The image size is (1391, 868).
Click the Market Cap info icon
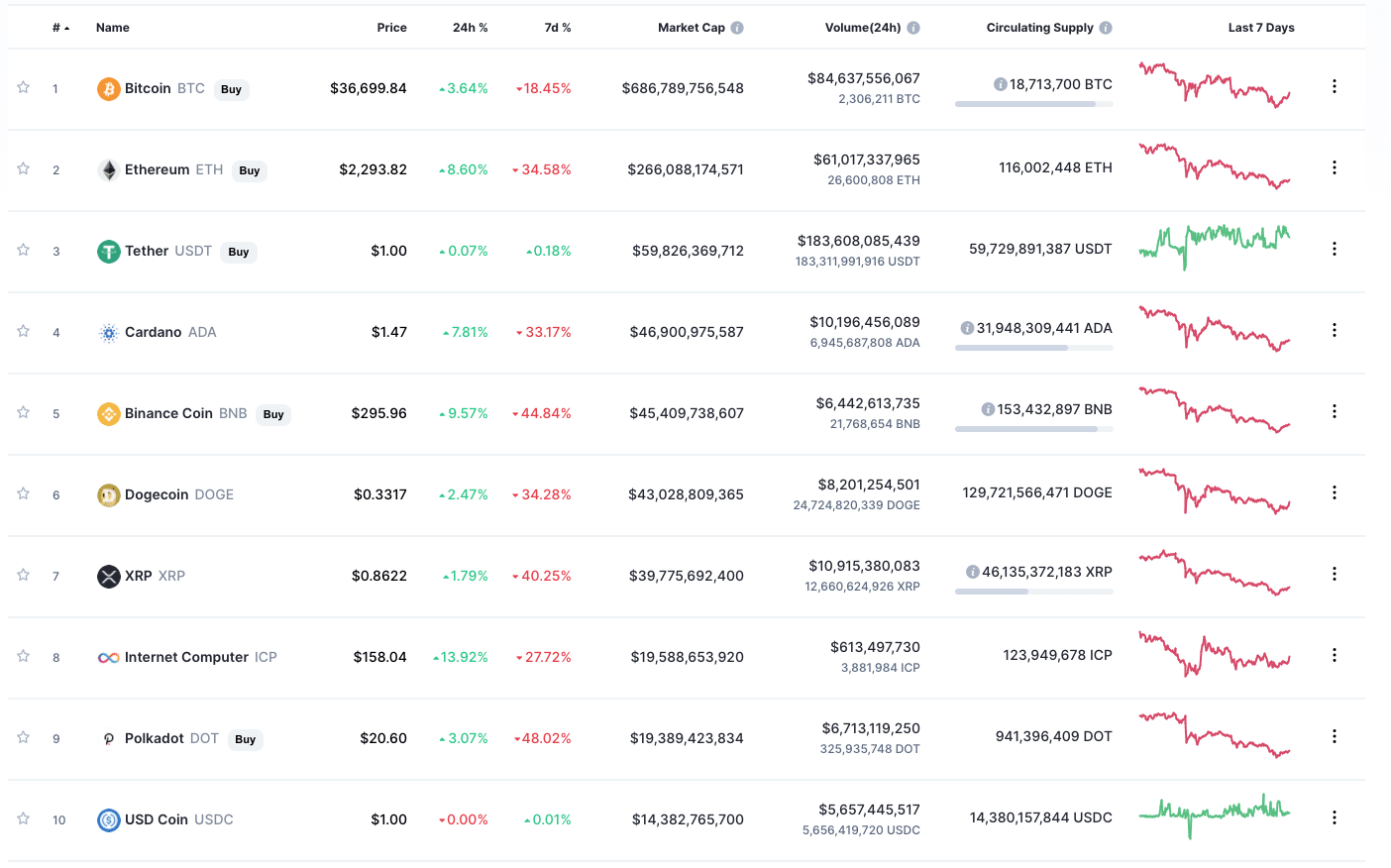(x=737, y=28)
